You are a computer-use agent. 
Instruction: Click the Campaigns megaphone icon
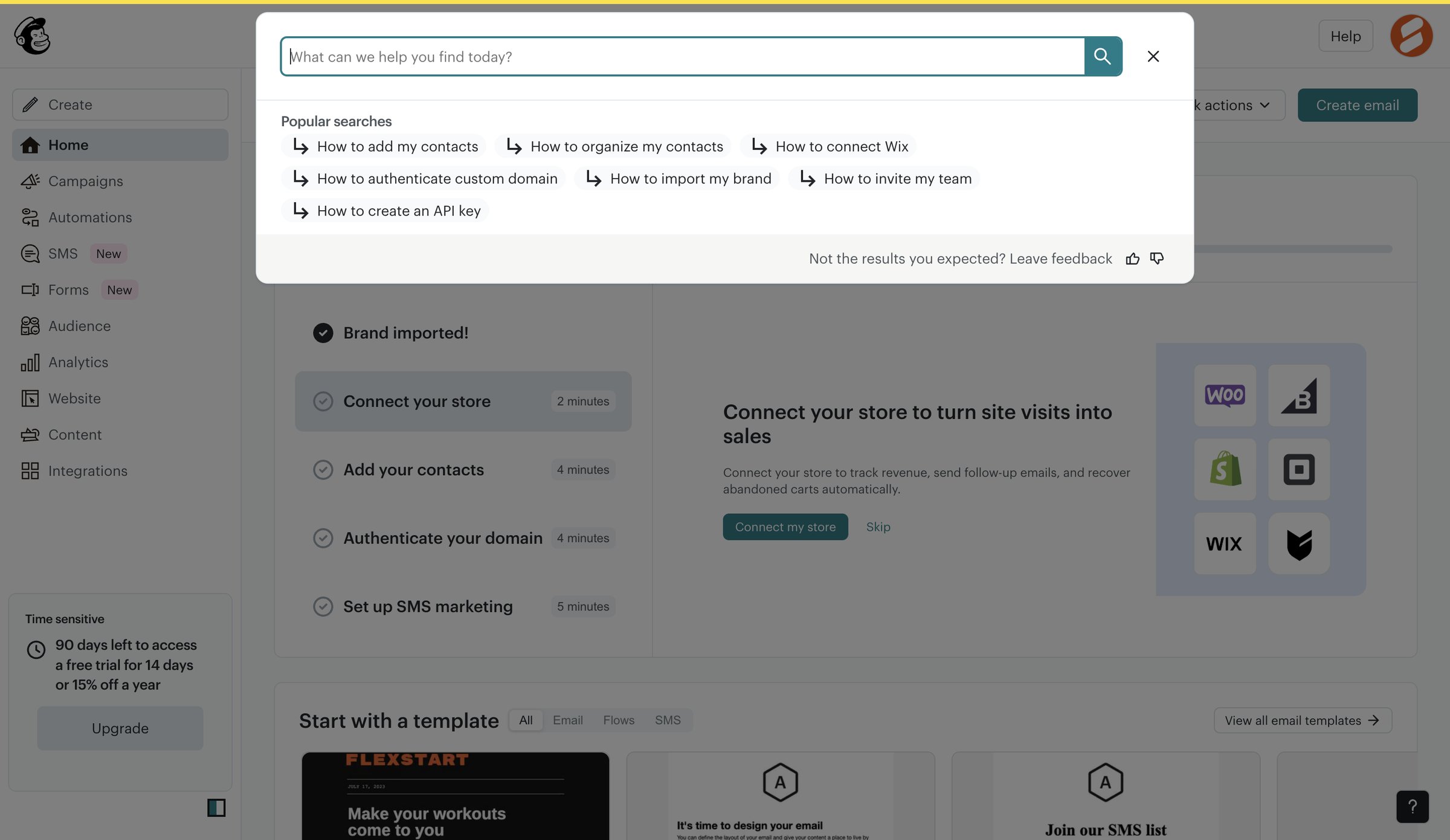[30, 181]
